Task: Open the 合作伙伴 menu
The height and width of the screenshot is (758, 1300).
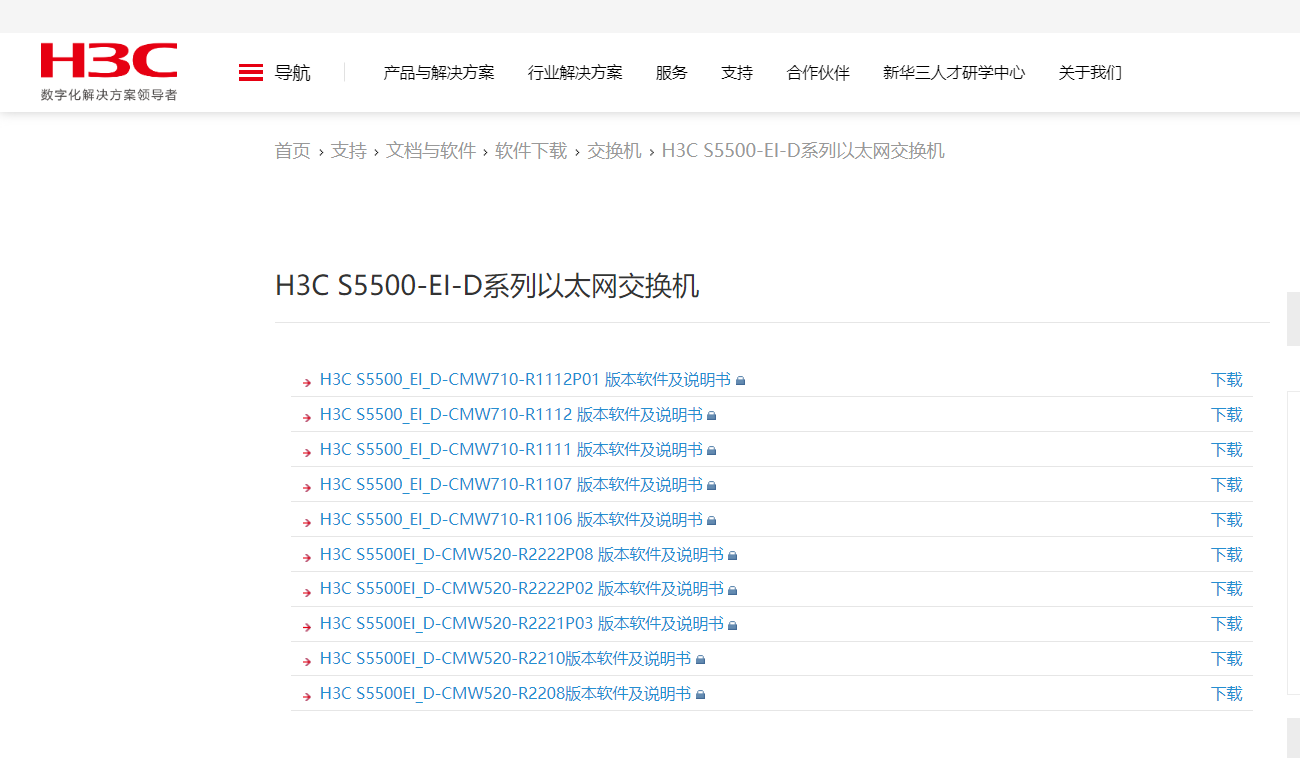Action: (x=818, y=73)
